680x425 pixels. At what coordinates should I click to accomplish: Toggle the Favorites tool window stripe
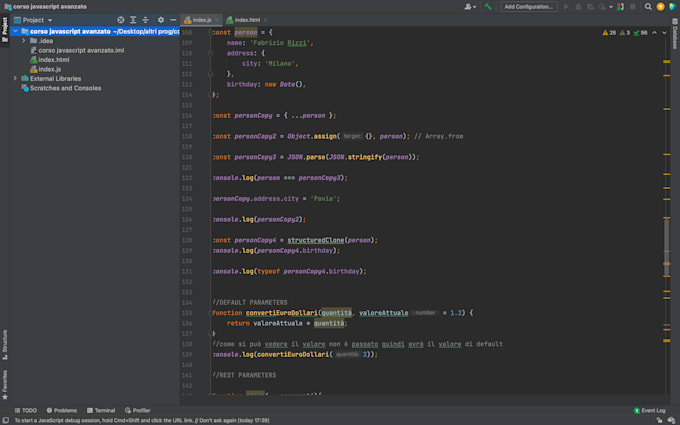[x=5, y=385]
